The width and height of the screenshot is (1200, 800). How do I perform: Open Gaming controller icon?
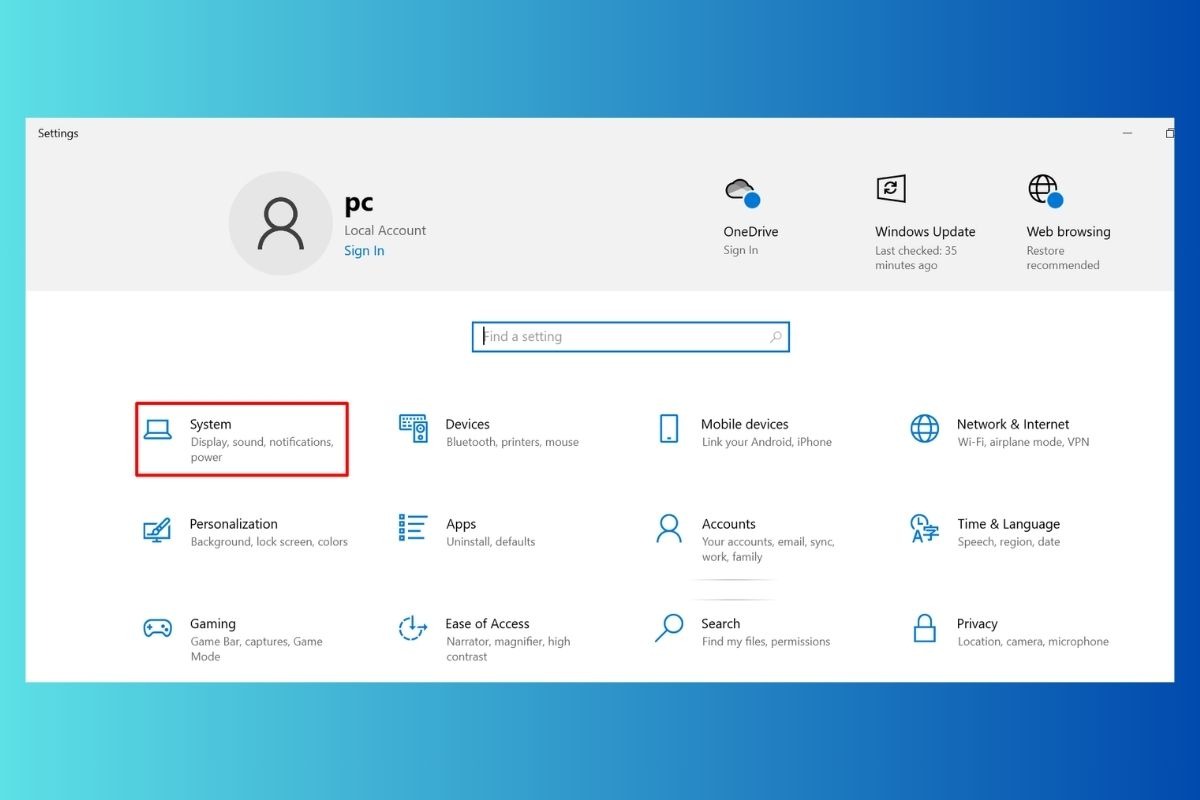[157, 628]
